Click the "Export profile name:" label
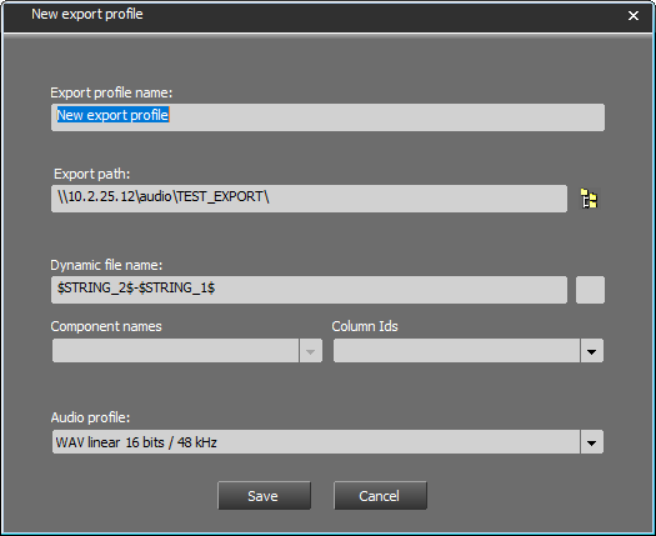Image resolution: width=656 pixels, height=536 pixels. tap(112, 93)
